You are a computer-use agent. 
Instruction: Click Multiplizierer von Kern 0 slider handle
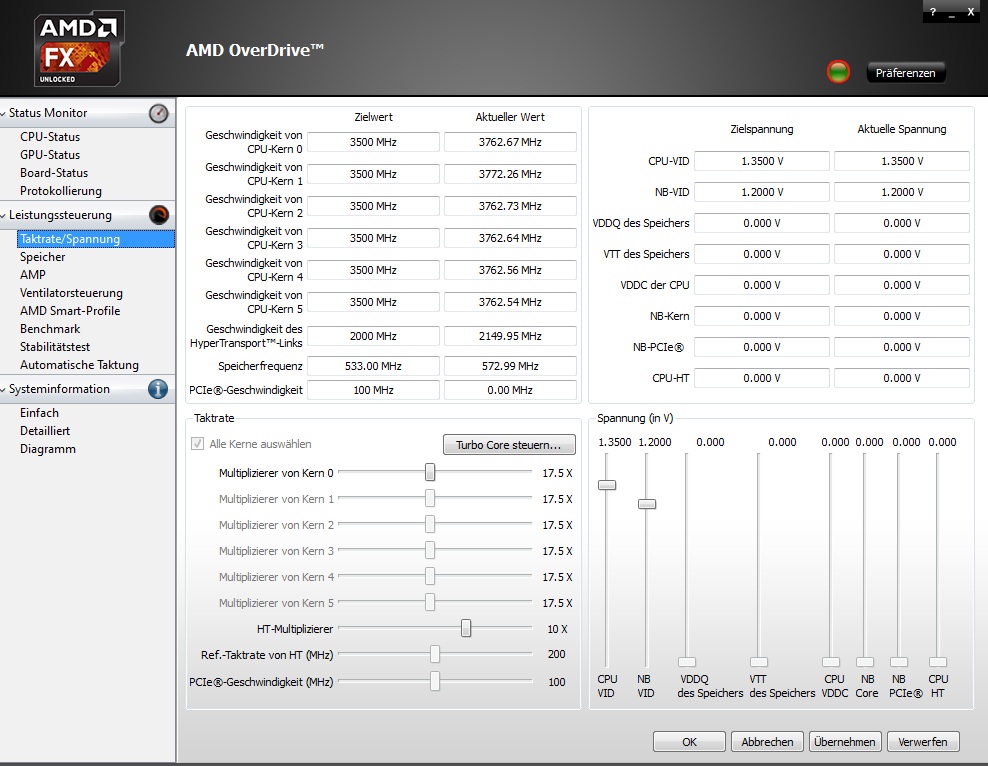[x=430, y=472]
